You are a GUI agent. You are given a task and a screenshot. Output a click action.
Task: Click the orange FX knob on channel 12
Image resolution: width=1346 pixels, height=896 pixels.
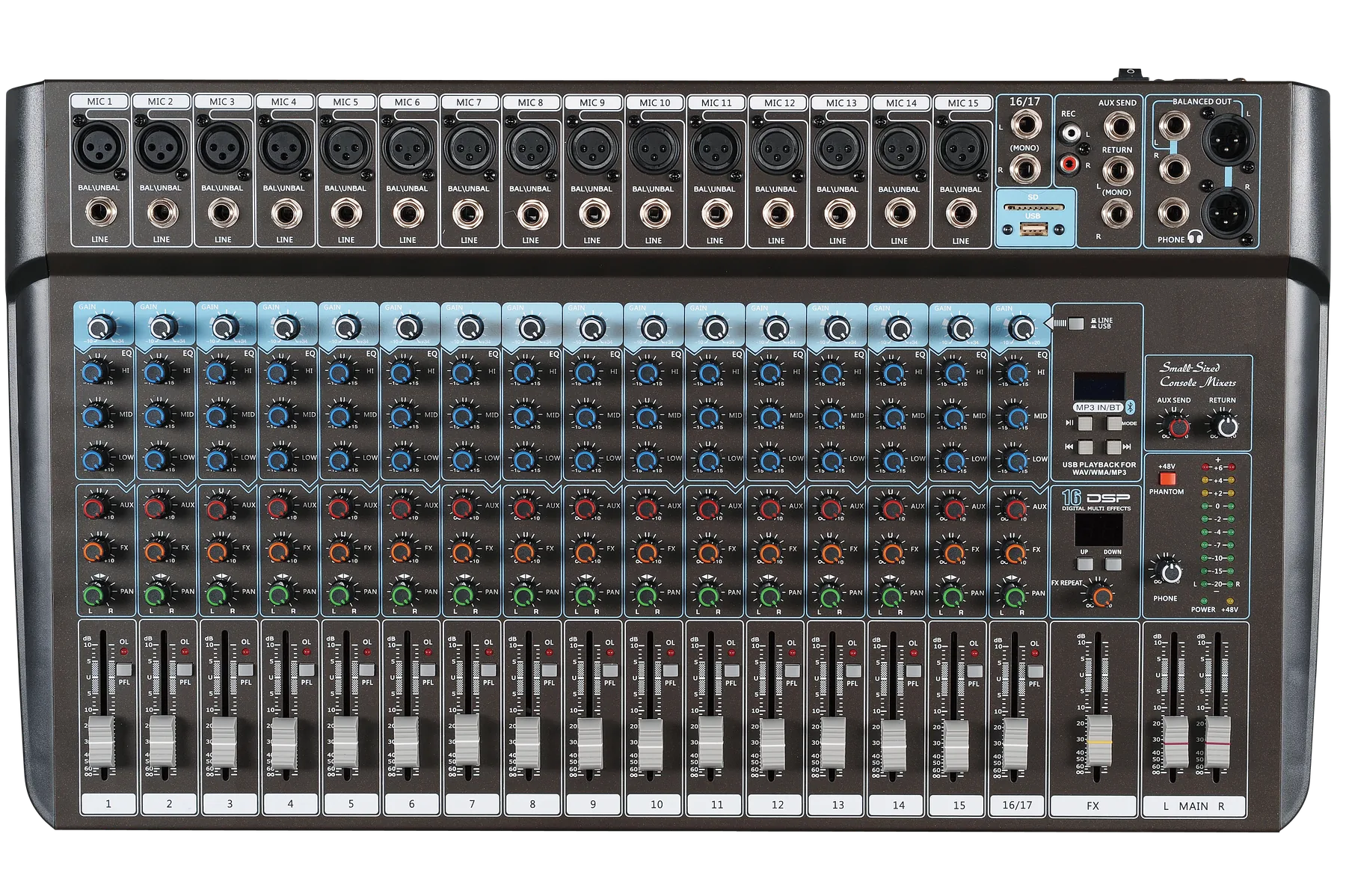pos(770,552)
